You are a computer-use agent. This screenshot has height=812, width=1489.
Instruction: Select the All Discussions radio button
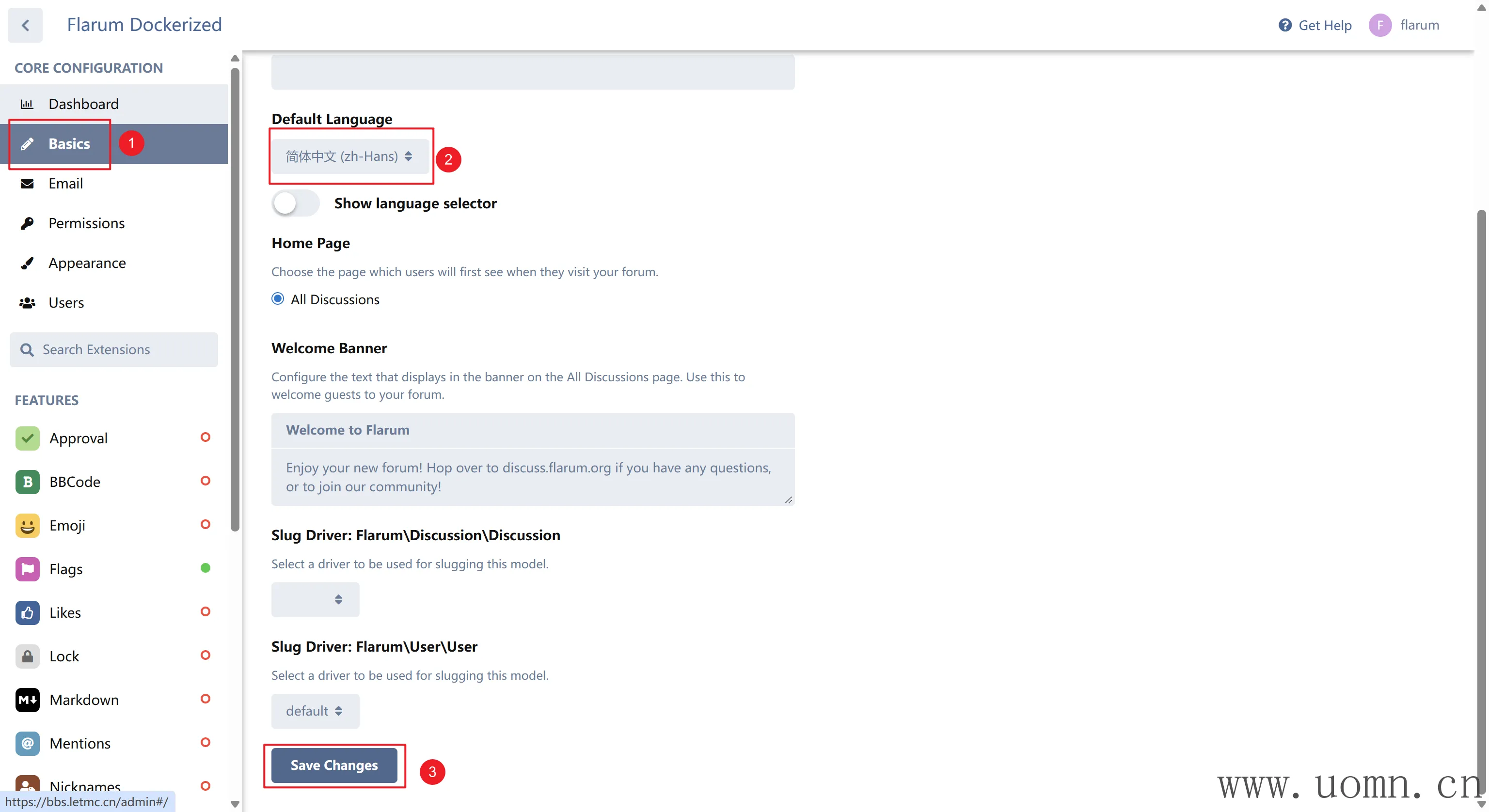click(277, 299)
